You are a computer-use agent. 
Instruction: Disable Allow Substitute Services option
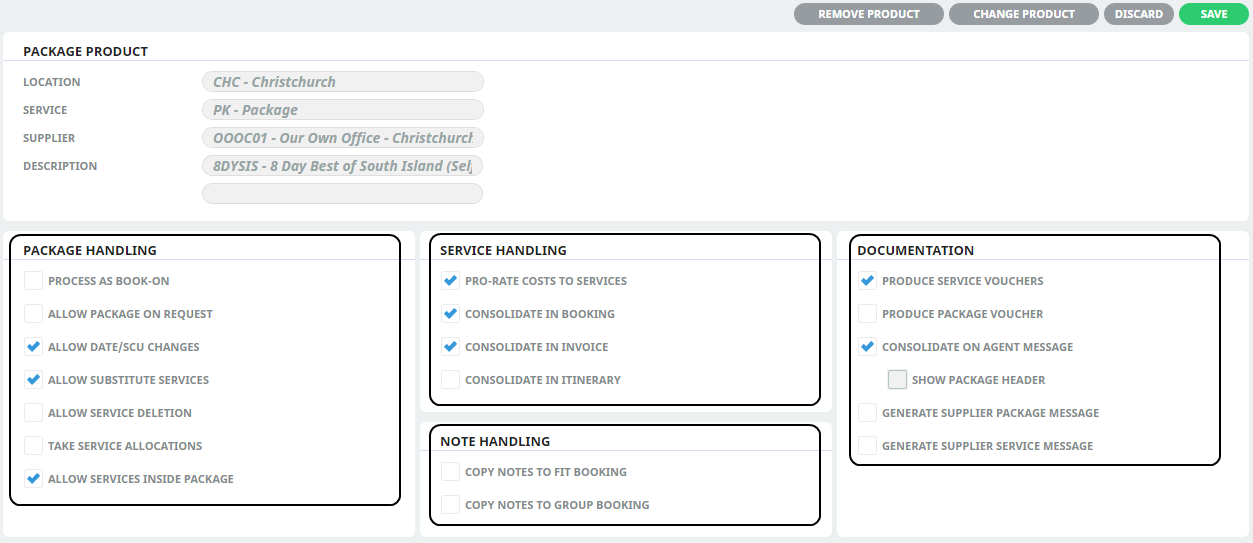[33, 380]
